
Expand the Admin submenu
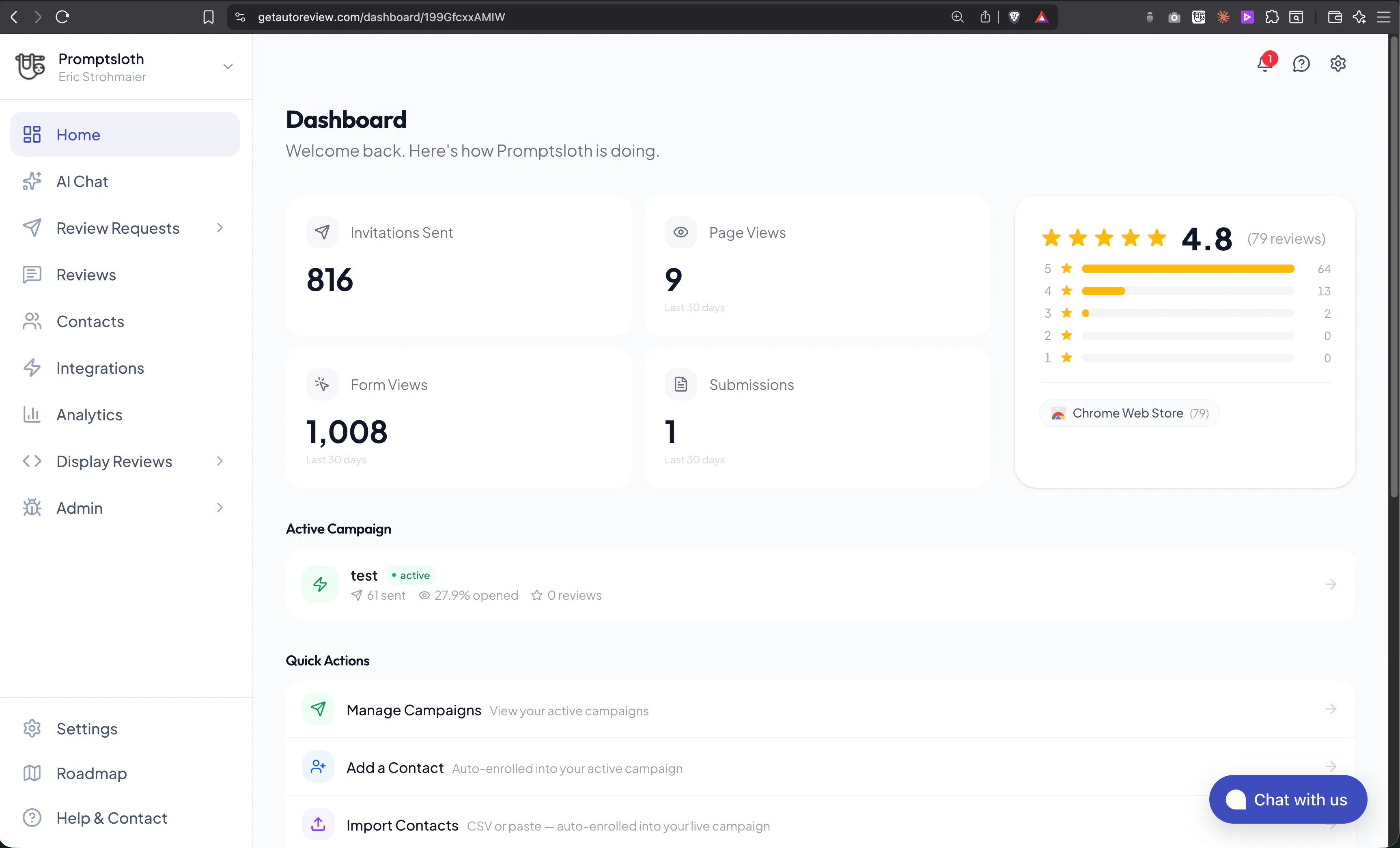pos(220,508)
